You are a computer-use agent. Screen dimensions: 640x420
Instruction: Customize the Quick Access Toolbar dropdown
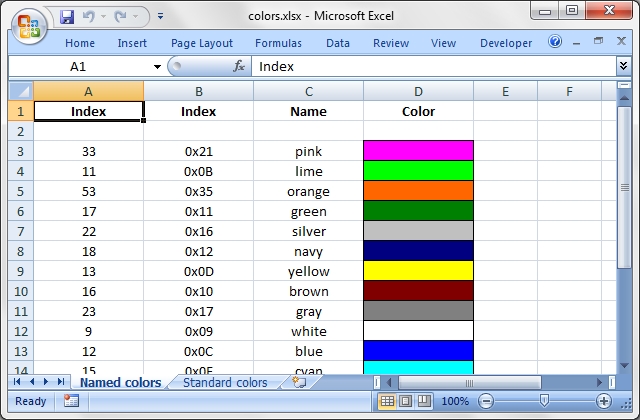160,16
